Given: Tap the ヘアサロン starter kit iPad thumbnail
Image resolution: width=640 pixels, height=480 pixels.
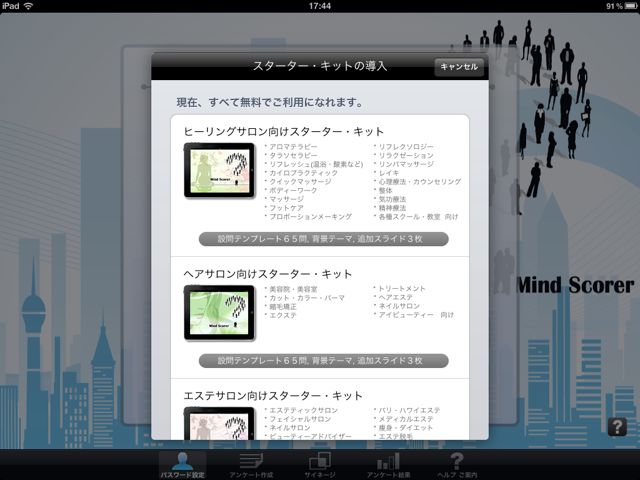Looking at the screenshot, I should (x=220, y=313).
